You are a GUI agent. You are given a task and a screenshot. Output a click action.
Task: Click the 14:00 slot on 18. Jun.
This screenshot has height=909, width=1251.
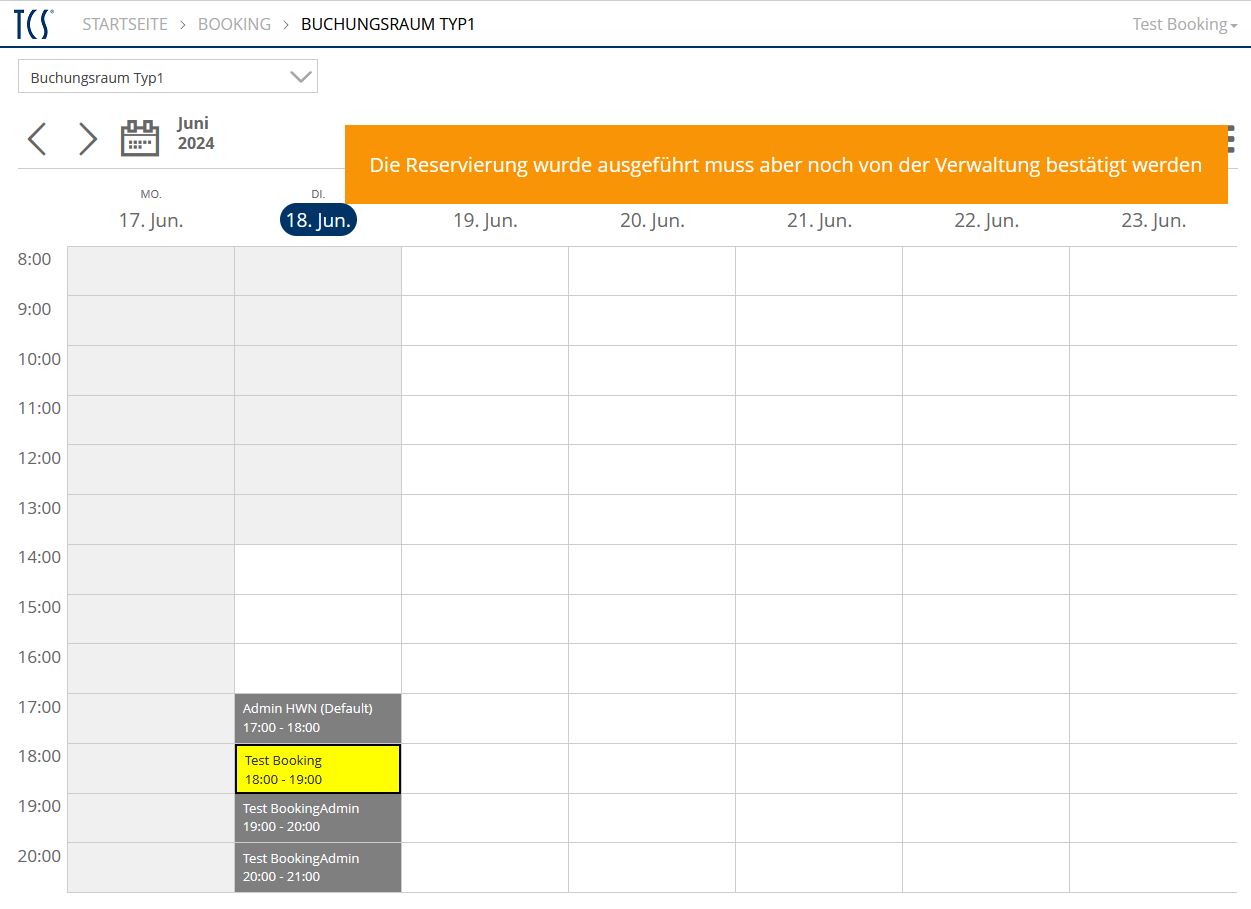click(x=318, y=569)
